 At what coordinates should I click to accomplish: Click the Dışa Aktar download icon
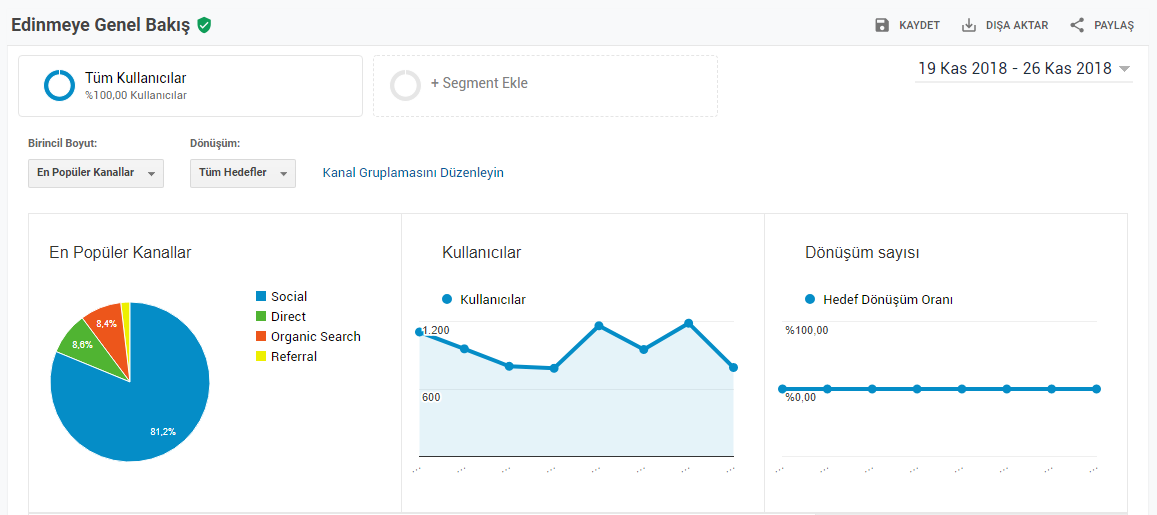969,25
